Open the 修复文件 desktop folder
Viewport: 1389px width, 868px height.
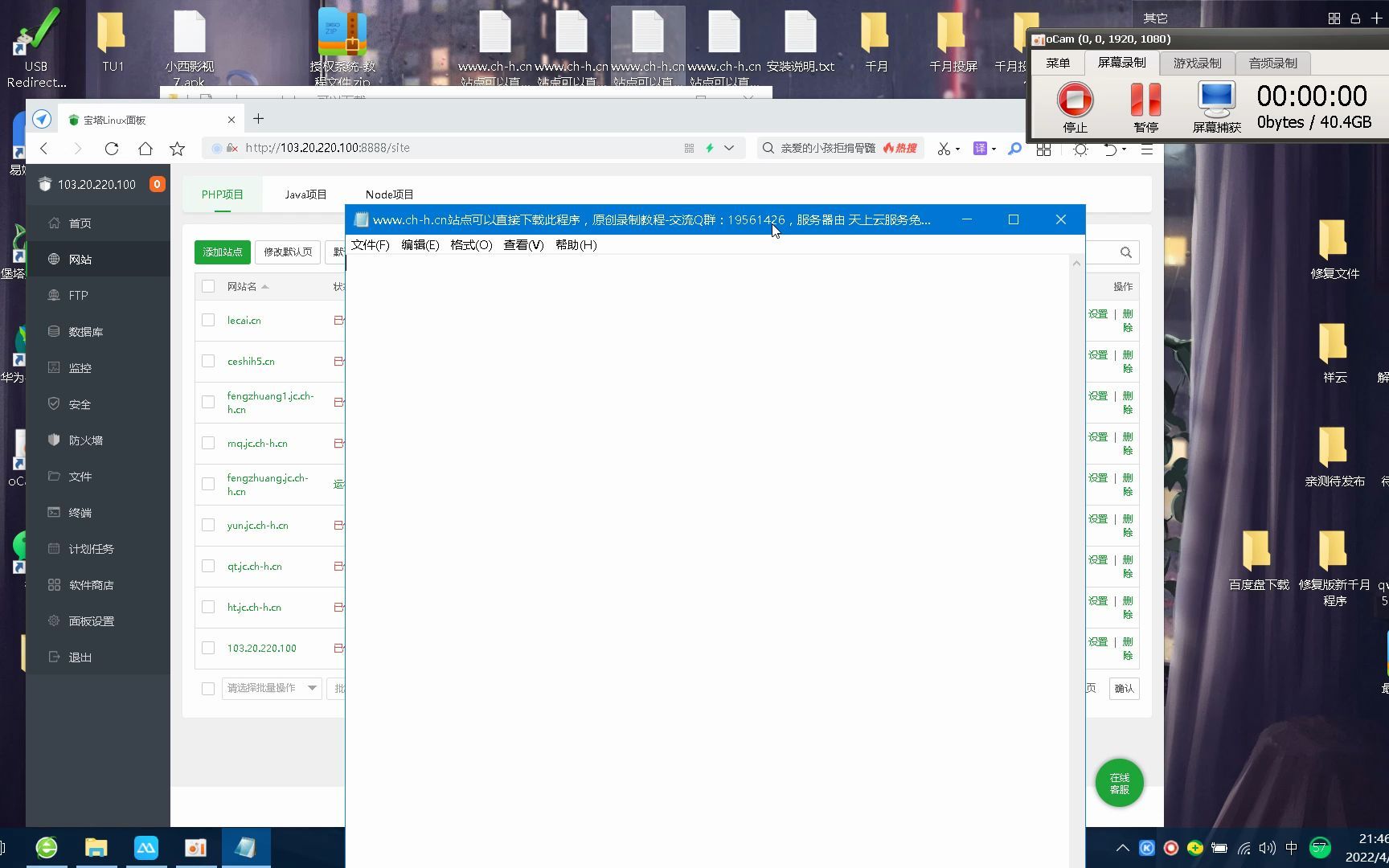[x=1334, y=249]
